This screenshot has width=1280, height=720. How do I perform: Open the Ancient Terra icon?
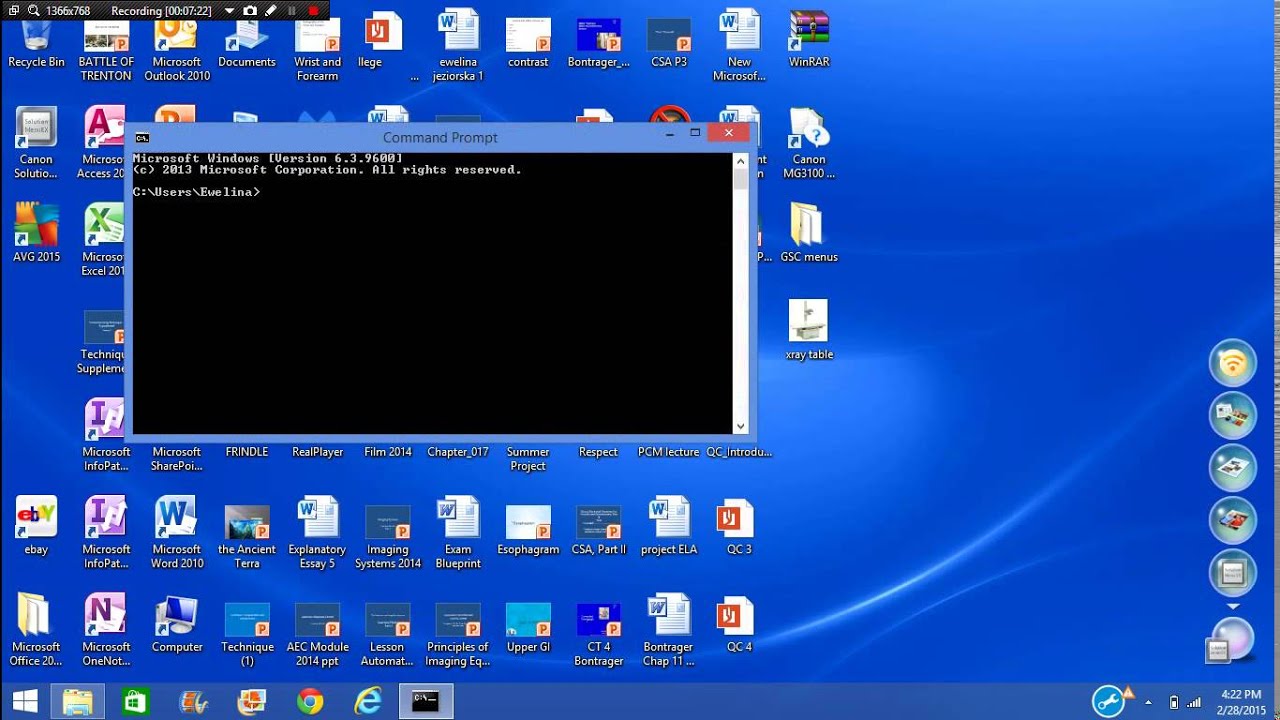246,537
